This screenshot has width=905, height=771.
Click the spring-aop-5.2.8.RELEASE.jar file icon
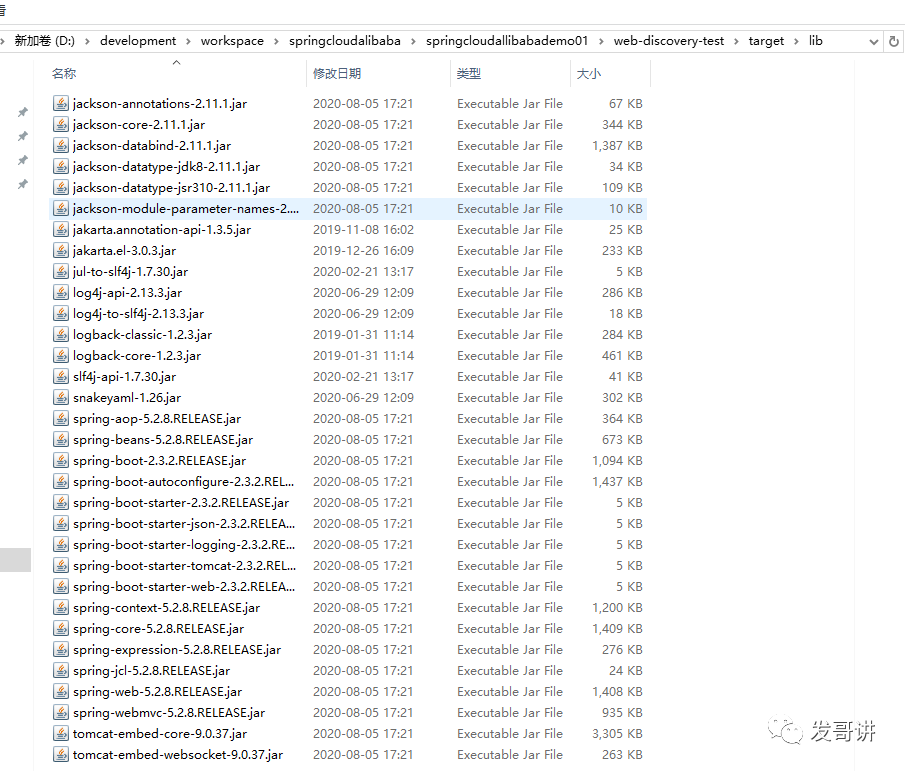click(x=61, y=419)
